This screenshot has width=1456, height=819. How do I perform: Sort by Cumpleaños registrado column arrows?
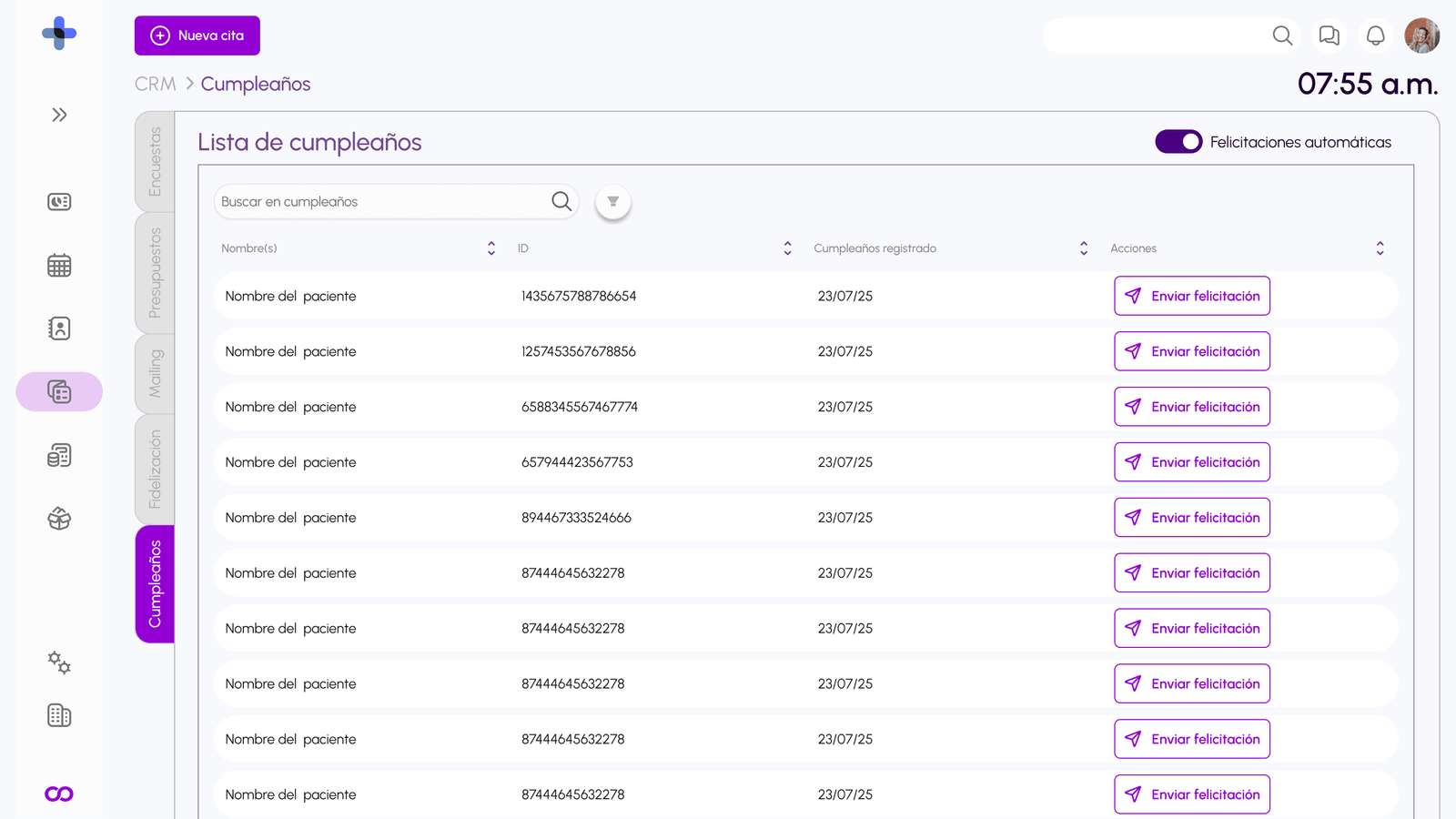[1083, 248]
